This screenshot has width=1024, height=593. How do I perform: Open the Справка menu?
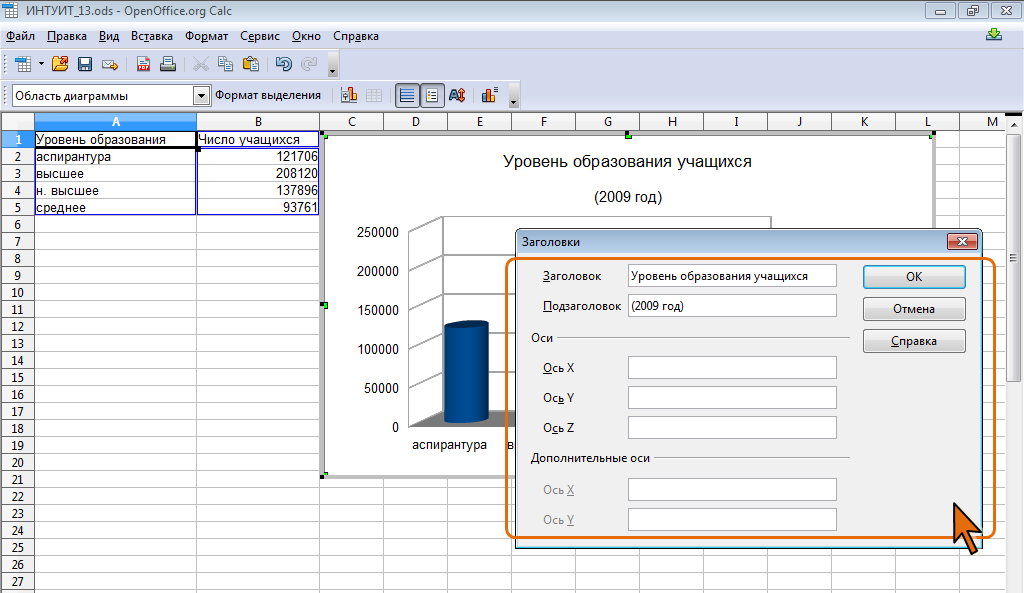point(356,36)
